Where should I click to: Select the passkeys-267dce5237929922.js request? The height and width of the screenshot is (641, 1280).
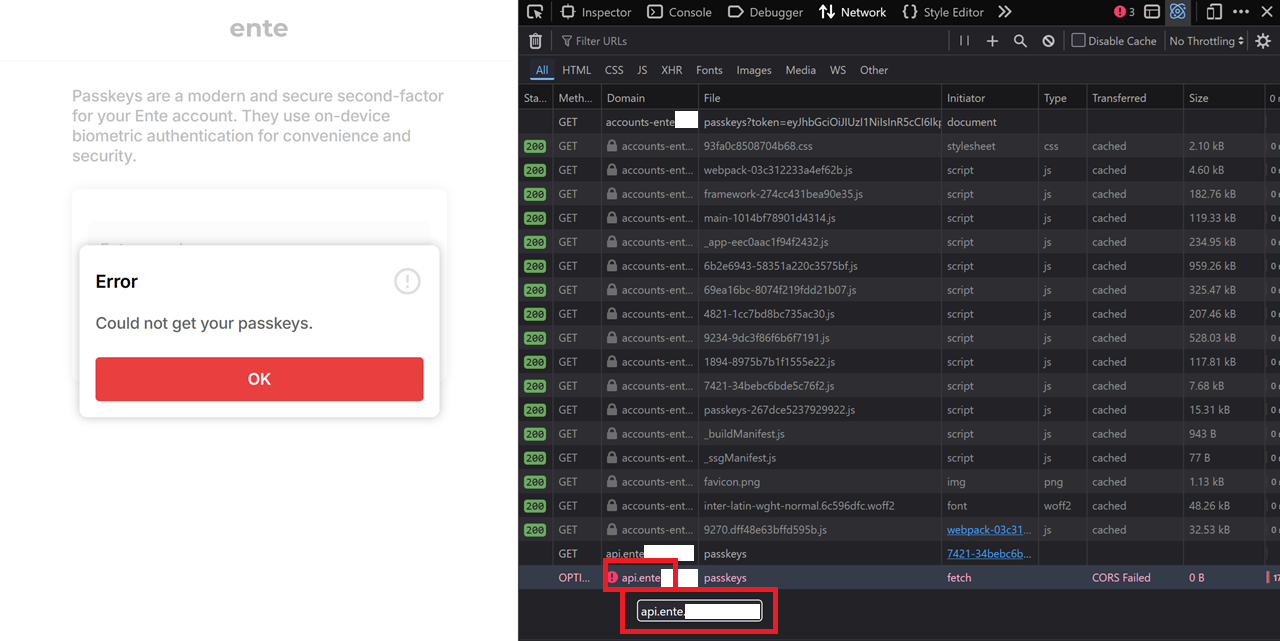point(899,410)
